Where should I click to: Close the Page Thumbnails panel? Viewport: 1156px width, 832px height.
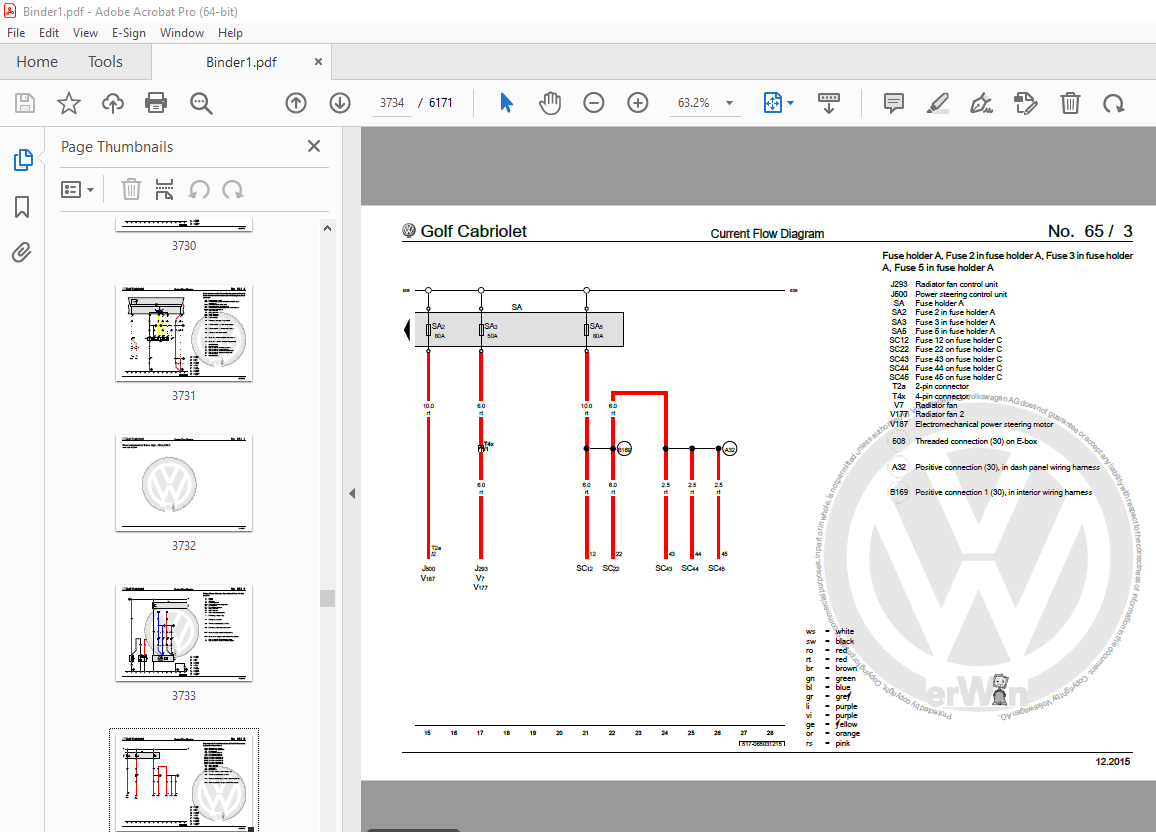[314, 146]
